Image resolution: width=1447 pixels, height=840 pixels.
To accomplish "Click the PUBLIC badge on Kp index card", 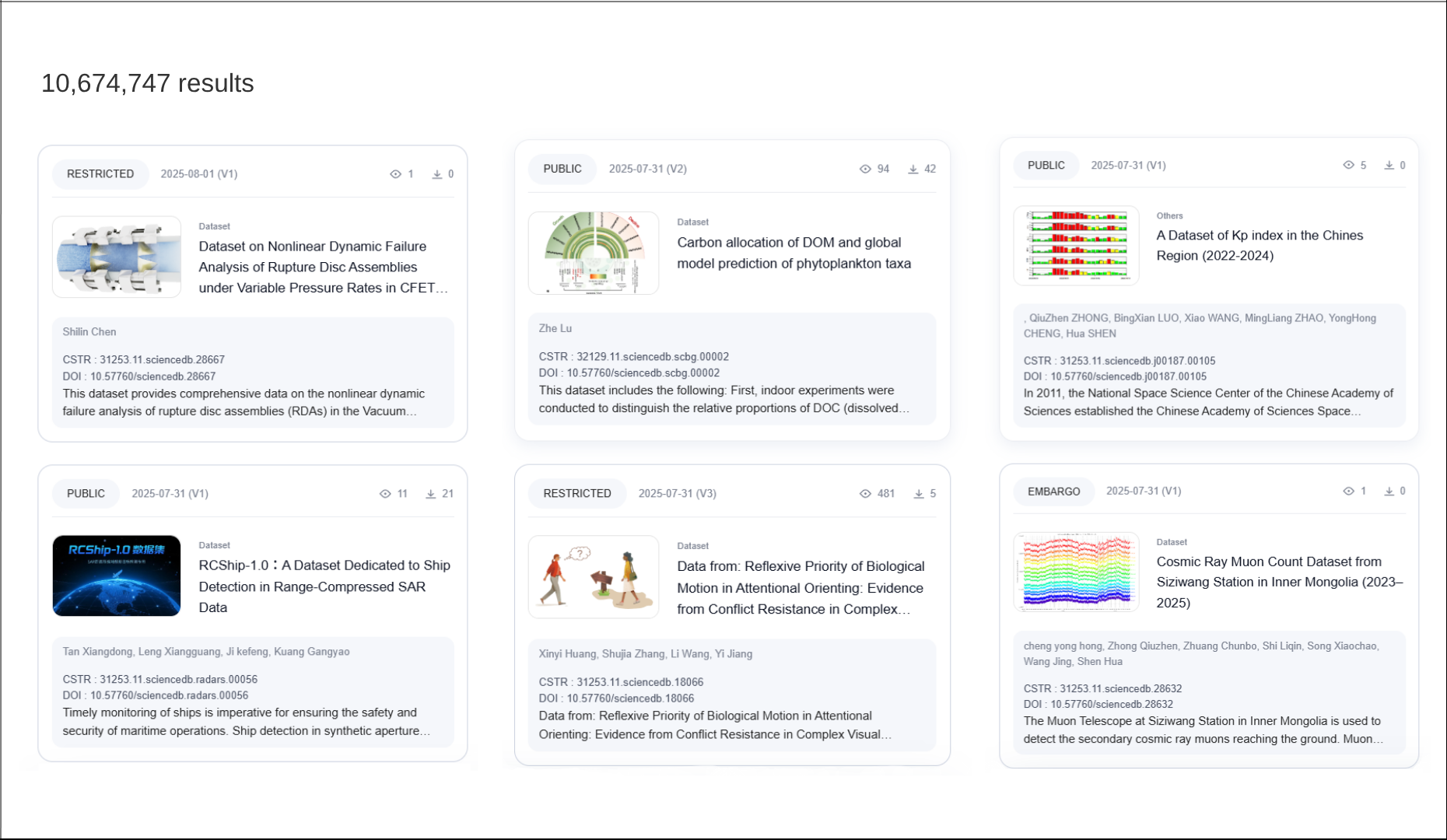I will 1046,166.
